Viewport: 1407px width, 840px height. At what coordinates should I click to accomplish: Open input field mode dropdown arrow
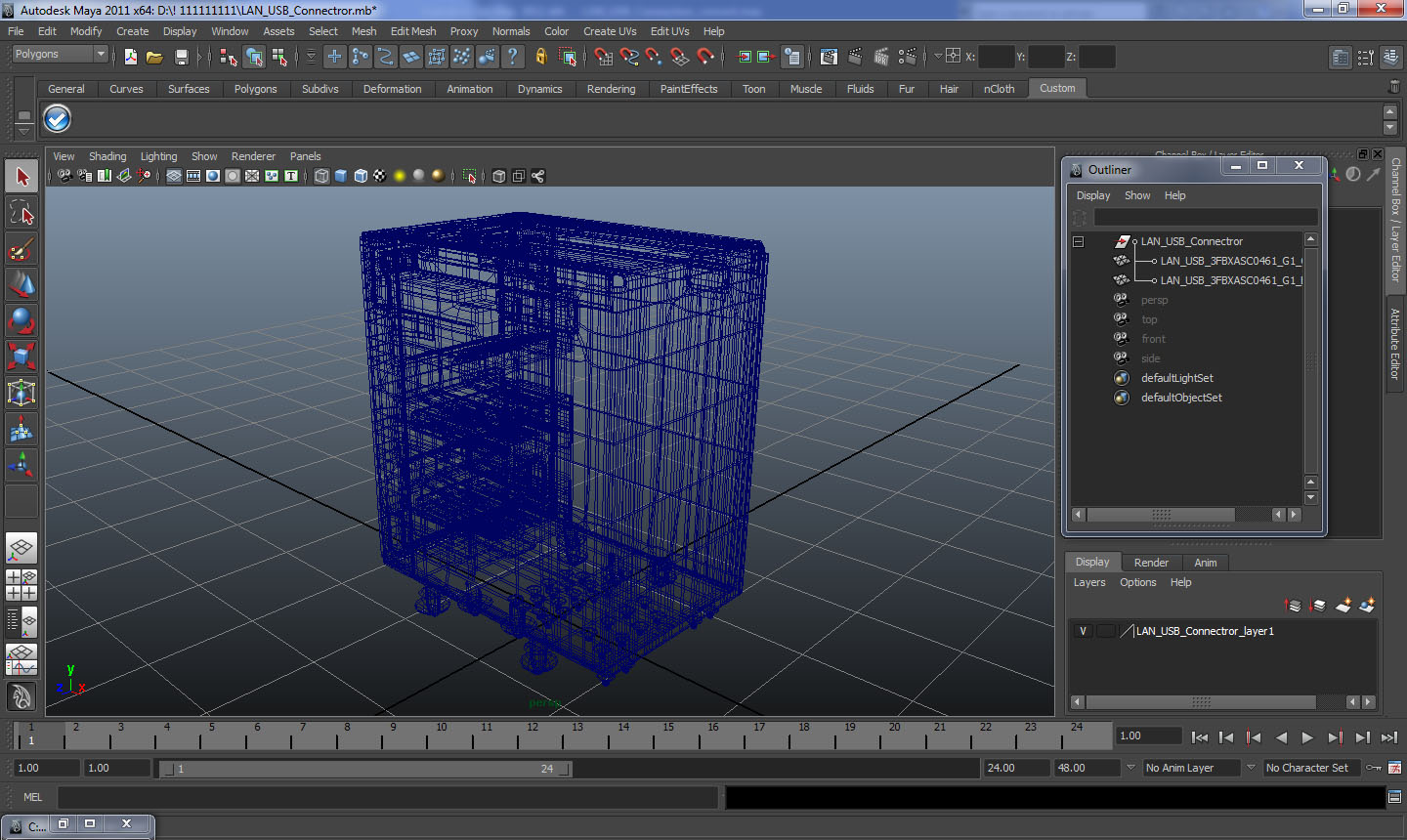tap(937, 56)
